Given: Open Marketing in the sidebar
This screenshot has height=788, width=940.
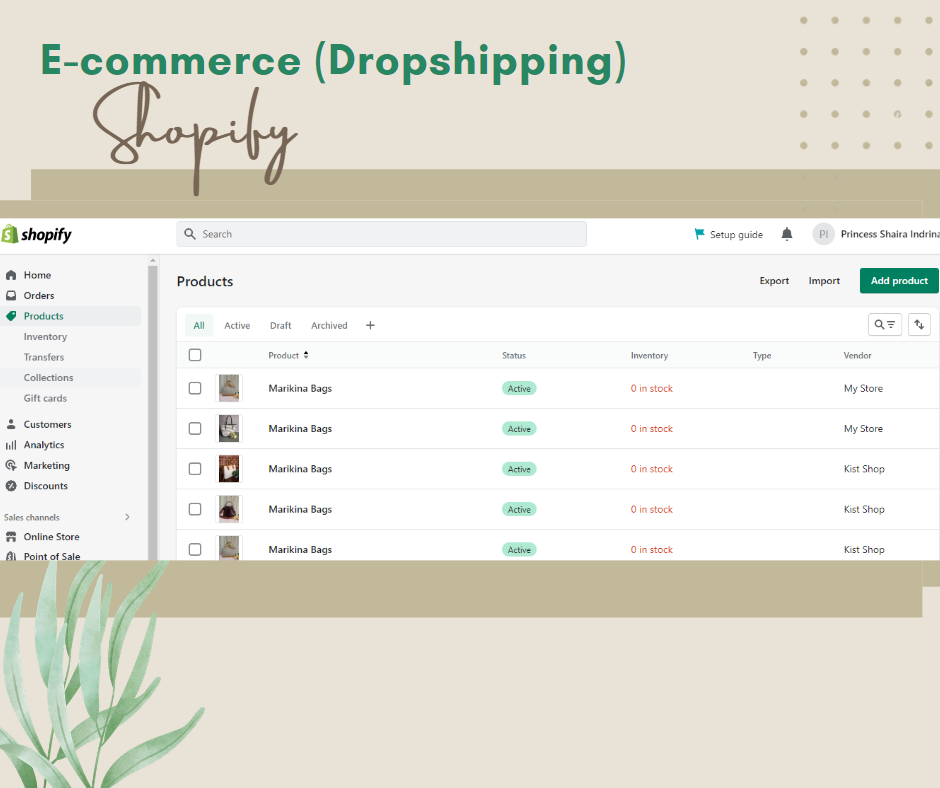Looking at the screenshot, I should [47, 465].
